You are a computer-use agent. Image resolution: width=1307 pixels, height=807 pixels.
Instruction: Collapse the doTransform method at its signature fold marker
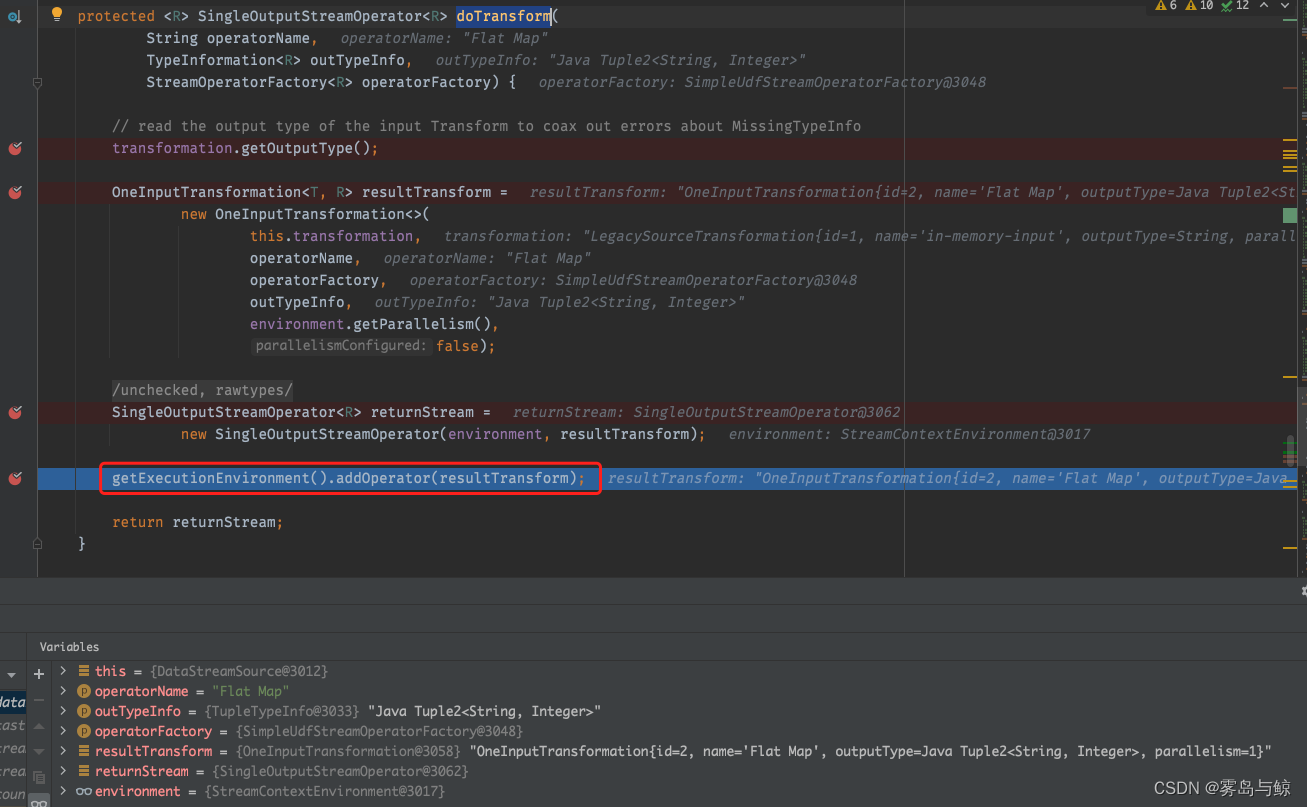pos(37,82)
